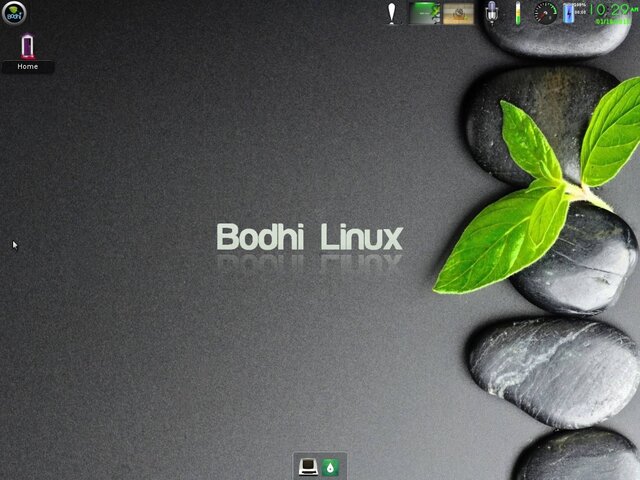The image size is (640, 480).
Task: Click the vertical green level gauge
Action: pos(518,13)
